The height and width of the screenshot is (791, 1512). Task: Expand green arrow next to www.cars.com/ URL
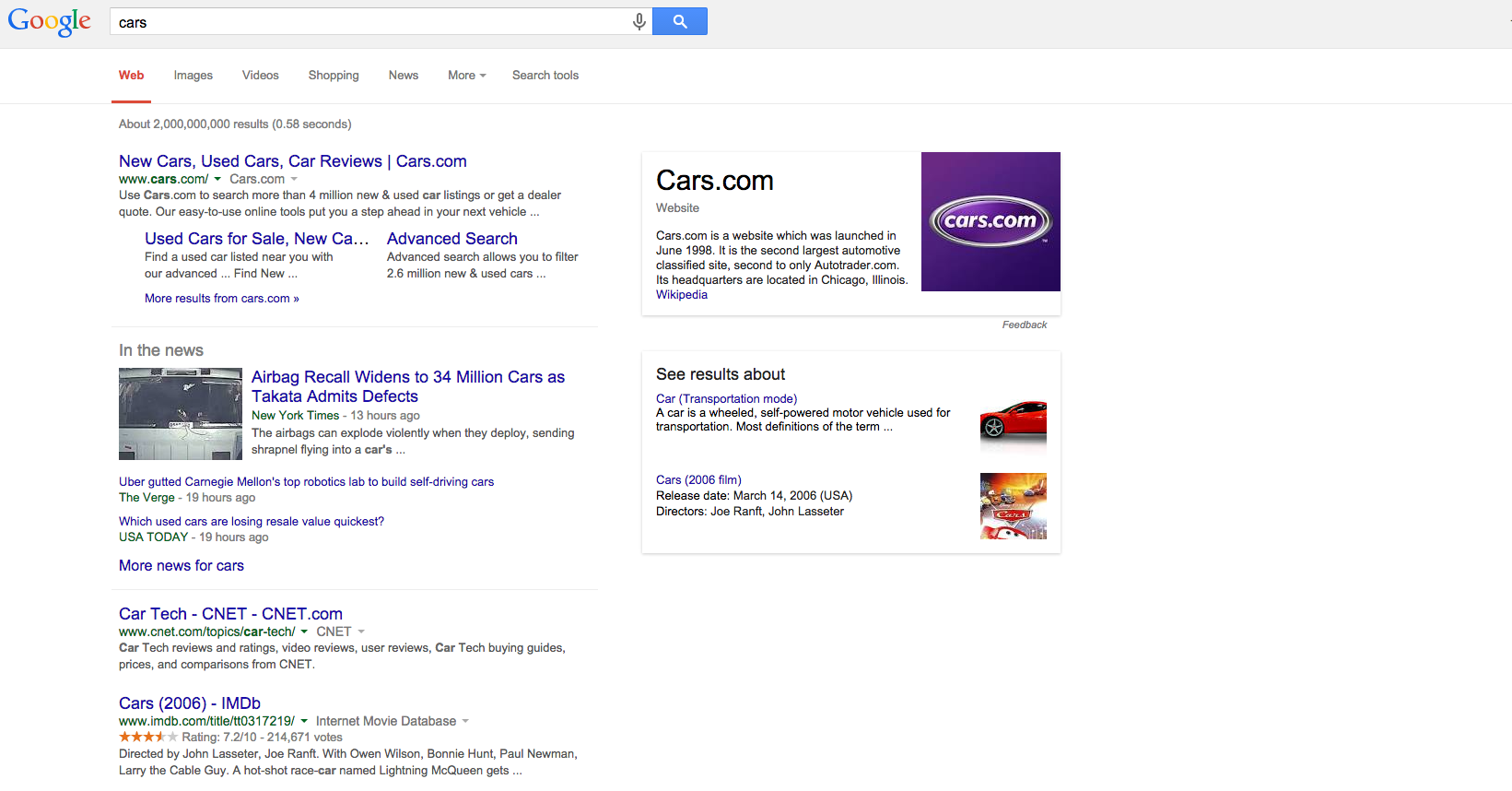point(217,179)
